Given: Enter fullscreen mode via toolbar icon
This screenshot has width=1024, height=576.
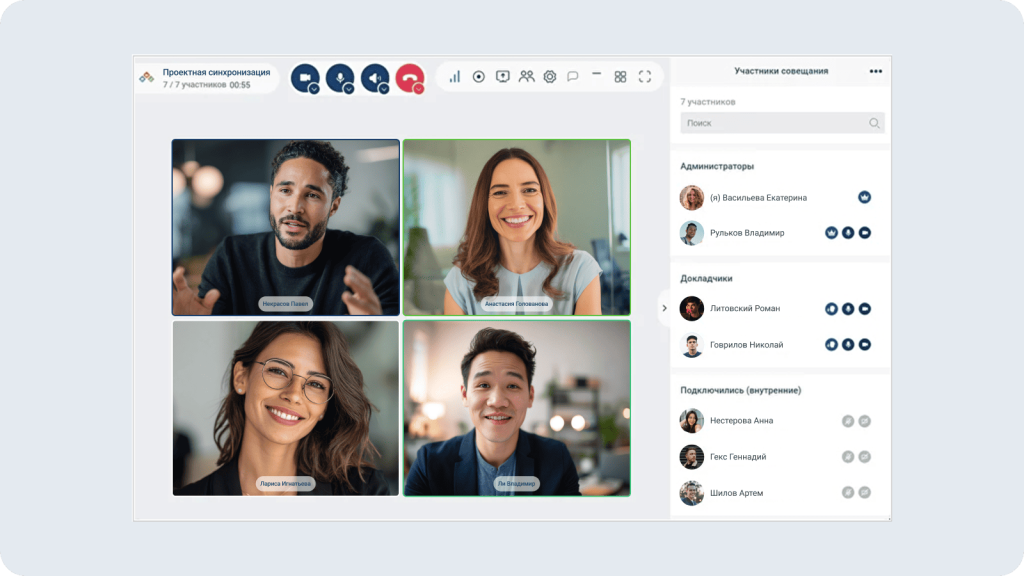Looking at the screenshot, I should [x=644, y=77].
